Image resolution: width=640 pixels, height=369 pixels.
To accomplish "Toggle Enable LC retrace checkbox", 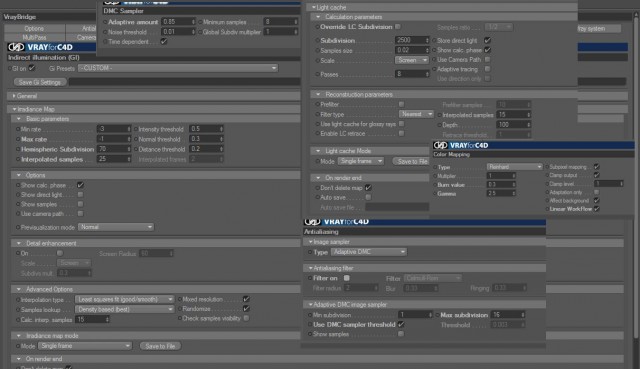I will [x=402, y=133].
